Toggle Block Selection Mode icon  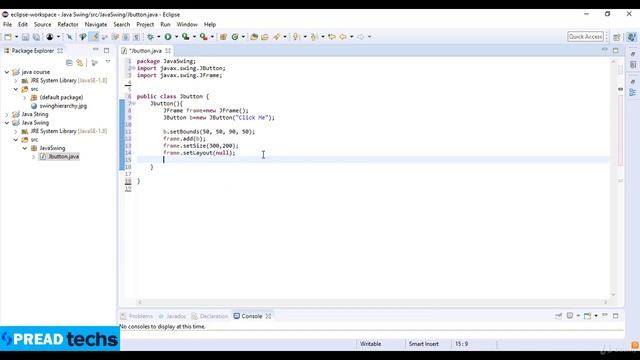[x=126, y=37]
